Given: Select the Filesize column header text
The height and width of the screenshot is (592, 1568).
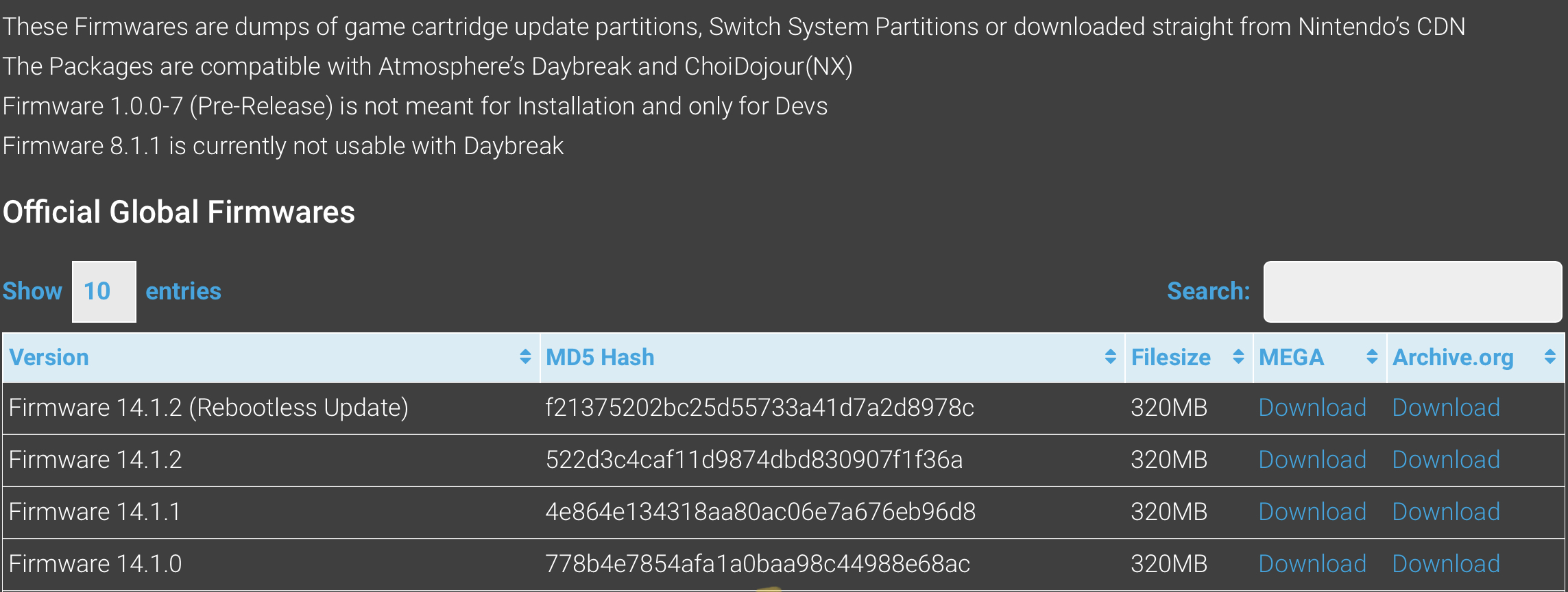Looking at the screenshot, I should (x=1170, y=358).
